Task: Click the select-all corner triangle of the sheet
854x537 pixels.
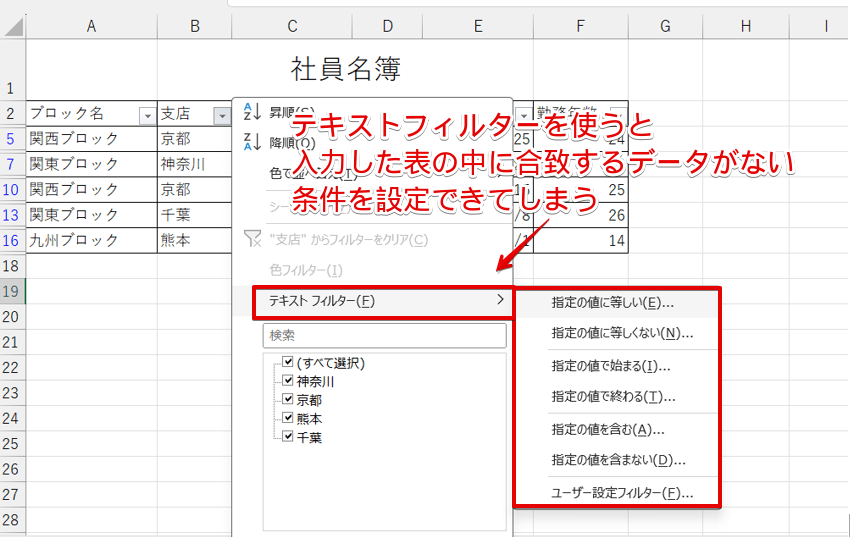Action: [x=13, y=26]
